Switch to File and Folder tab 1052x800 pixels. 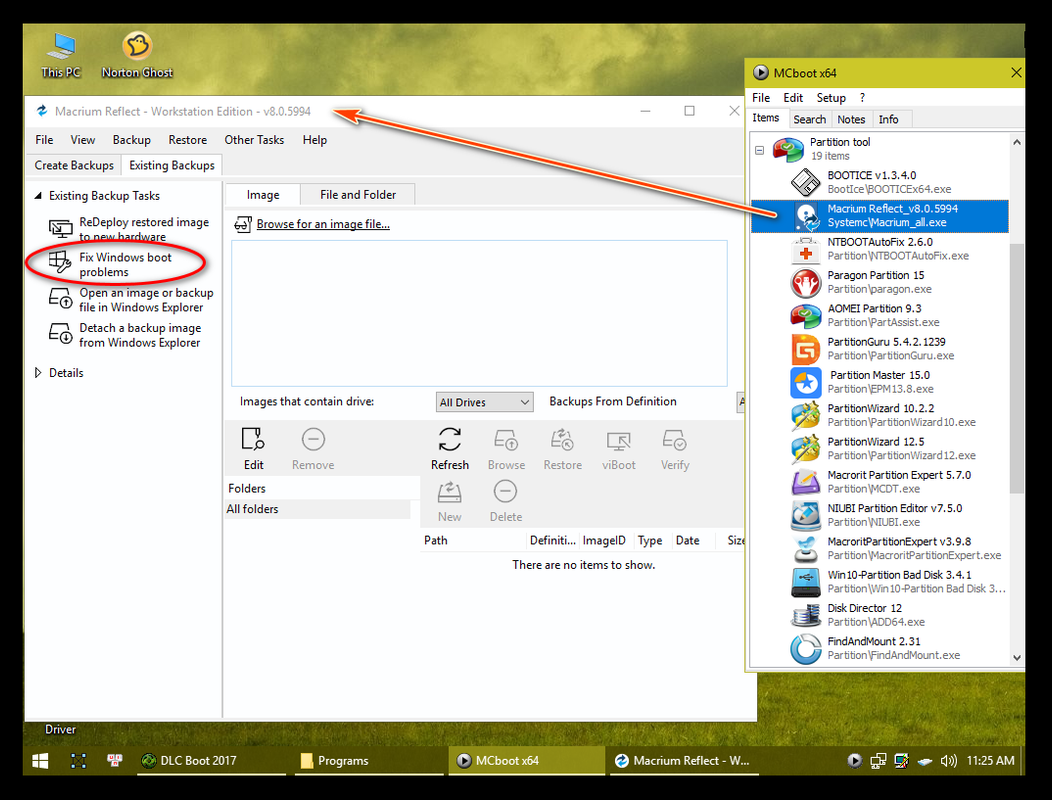coord(358,195)
